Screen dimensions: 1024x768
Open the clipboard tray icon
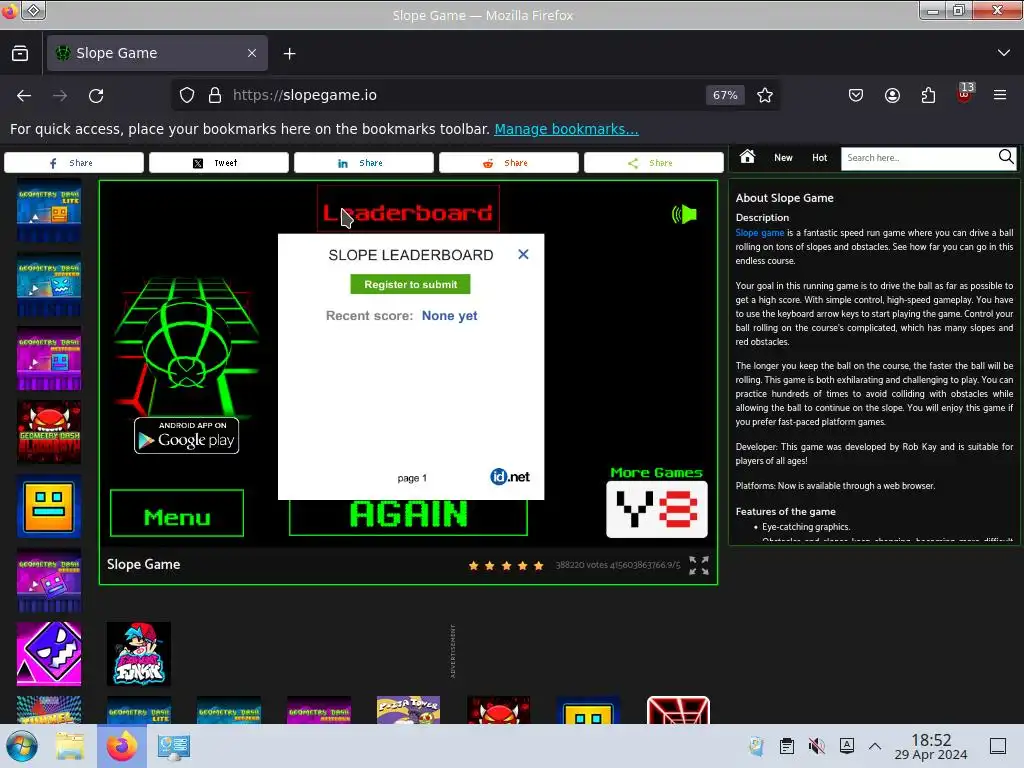pyautogui.click(x=786, y=746)
